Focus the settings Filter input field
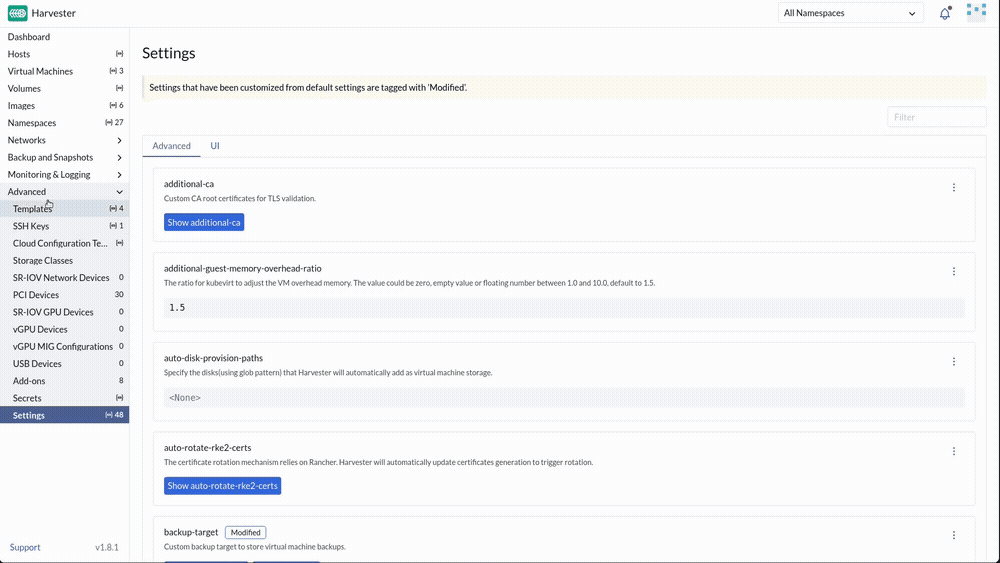The height and width of the screenshot is (563, 1000). pyautogui.click(x=936, y=117)
